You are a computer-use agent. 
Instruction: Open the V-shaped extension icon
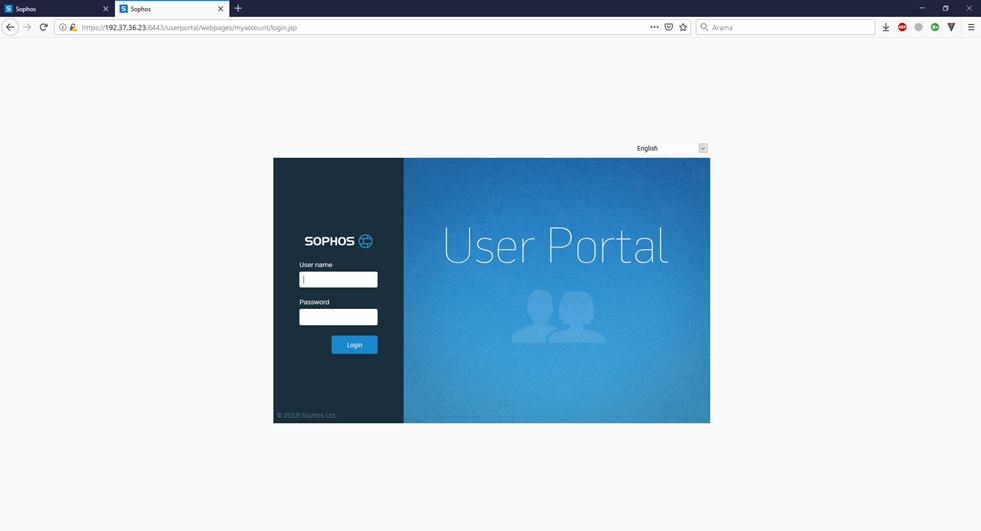click(x=951, y=27)
